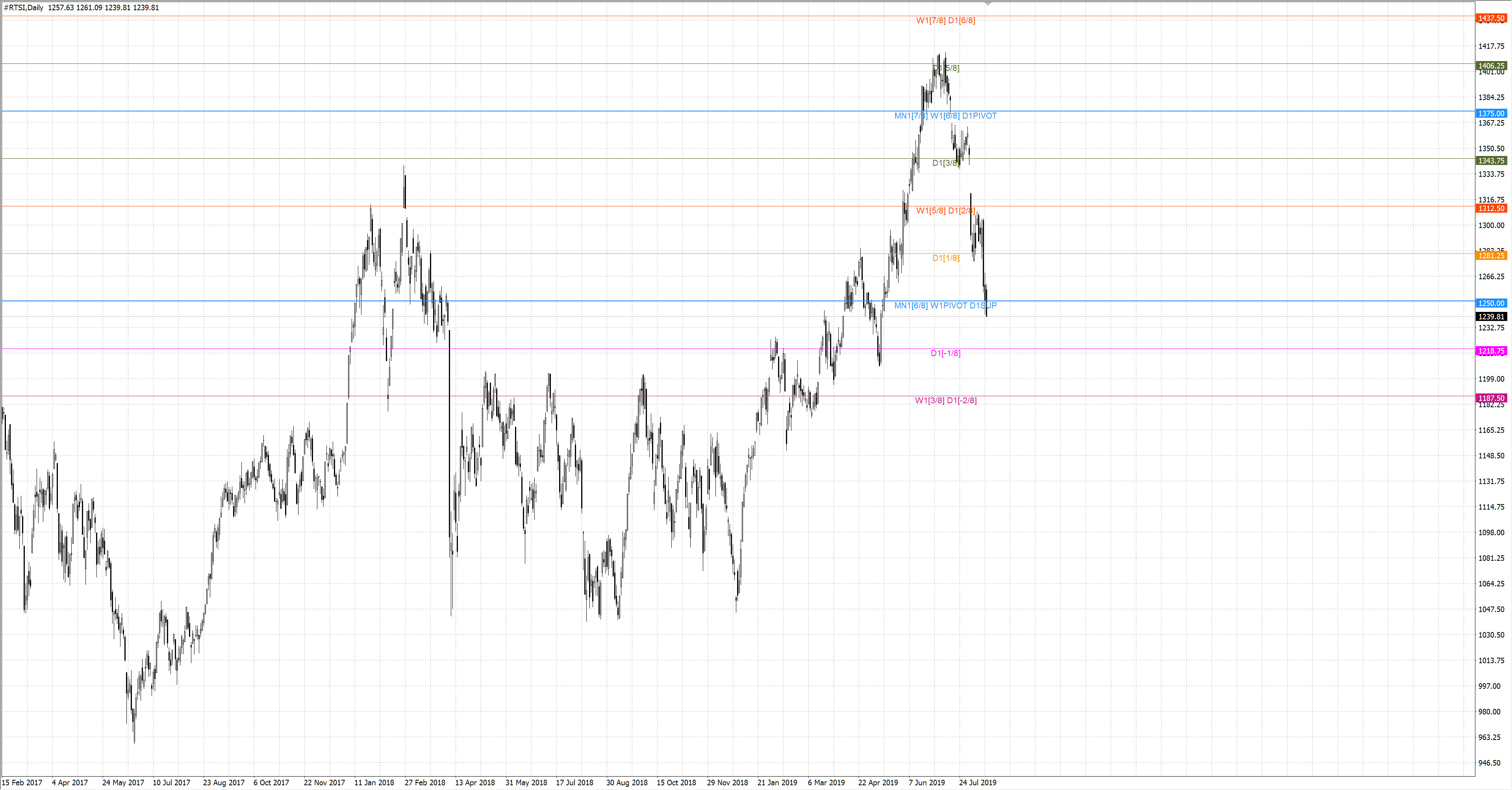The width and height of the screenshot is (1512, 790).
Task: Click the D1[3/8] green level label
Action: pyautogui.click(x=945, y=163)
